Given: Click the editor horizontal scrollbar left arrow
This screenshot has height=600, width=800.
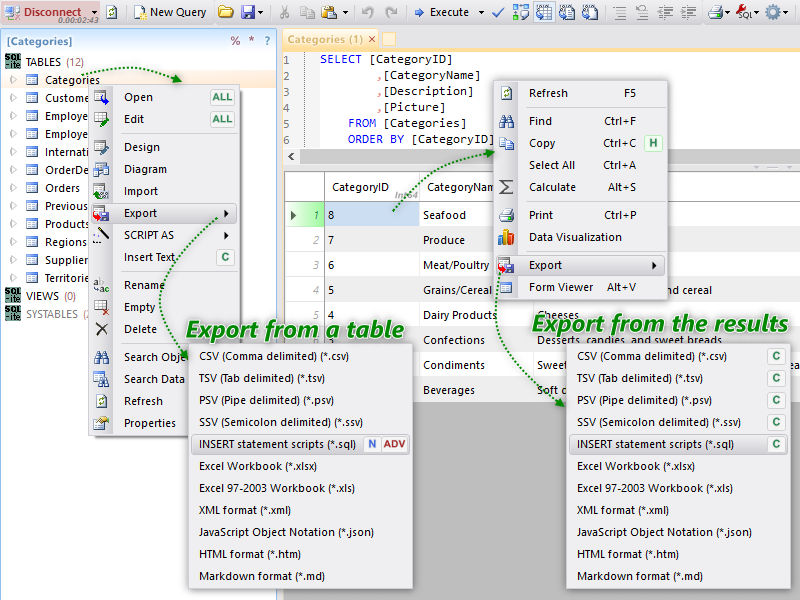Looking at the screenshot, I should coord(291,156).
